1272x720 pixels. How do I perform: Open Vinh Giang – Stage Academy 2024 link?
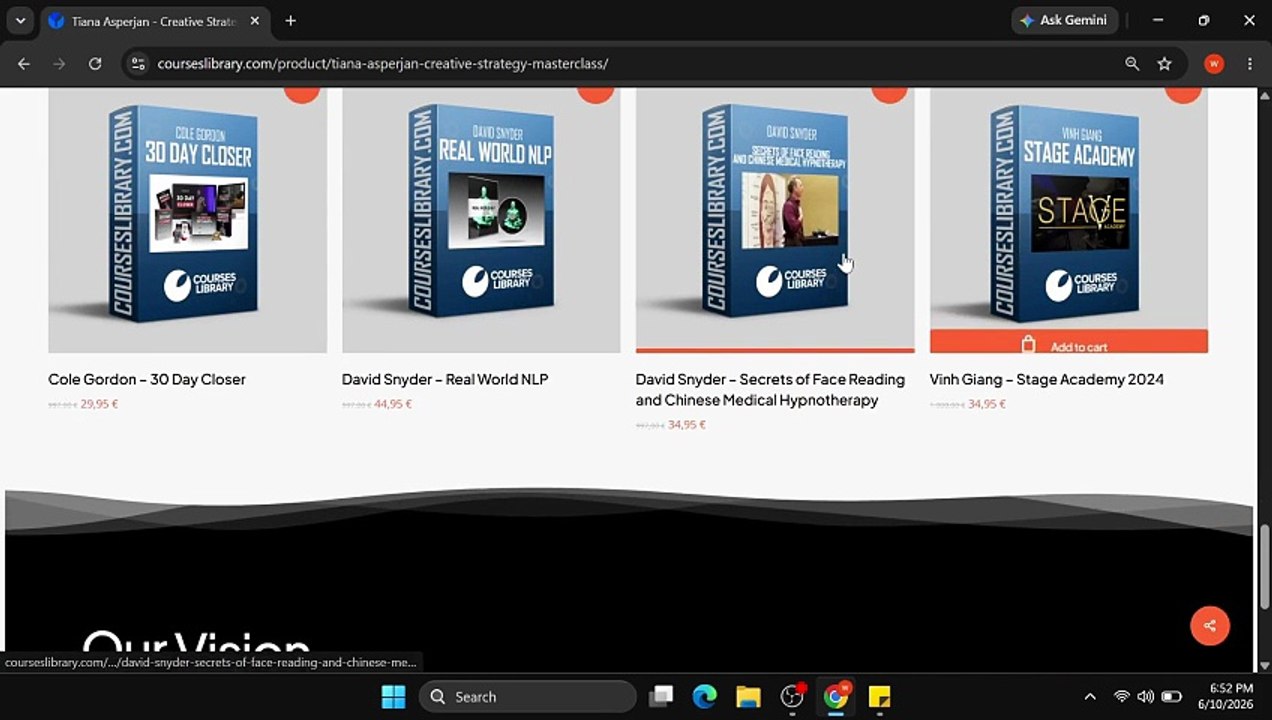pos(1046,379)
